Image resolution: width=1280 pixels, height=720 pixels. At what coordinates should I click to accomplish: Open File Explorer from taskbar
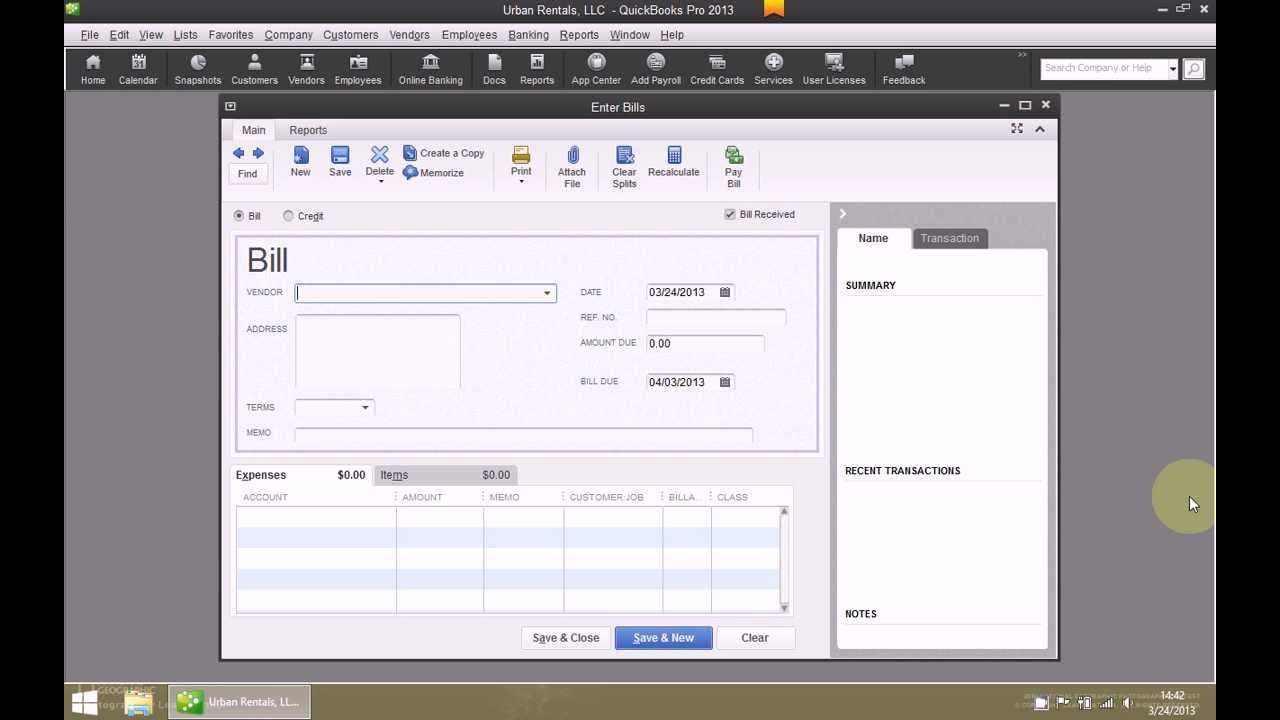pyautogui.click(x=139, y=702)
